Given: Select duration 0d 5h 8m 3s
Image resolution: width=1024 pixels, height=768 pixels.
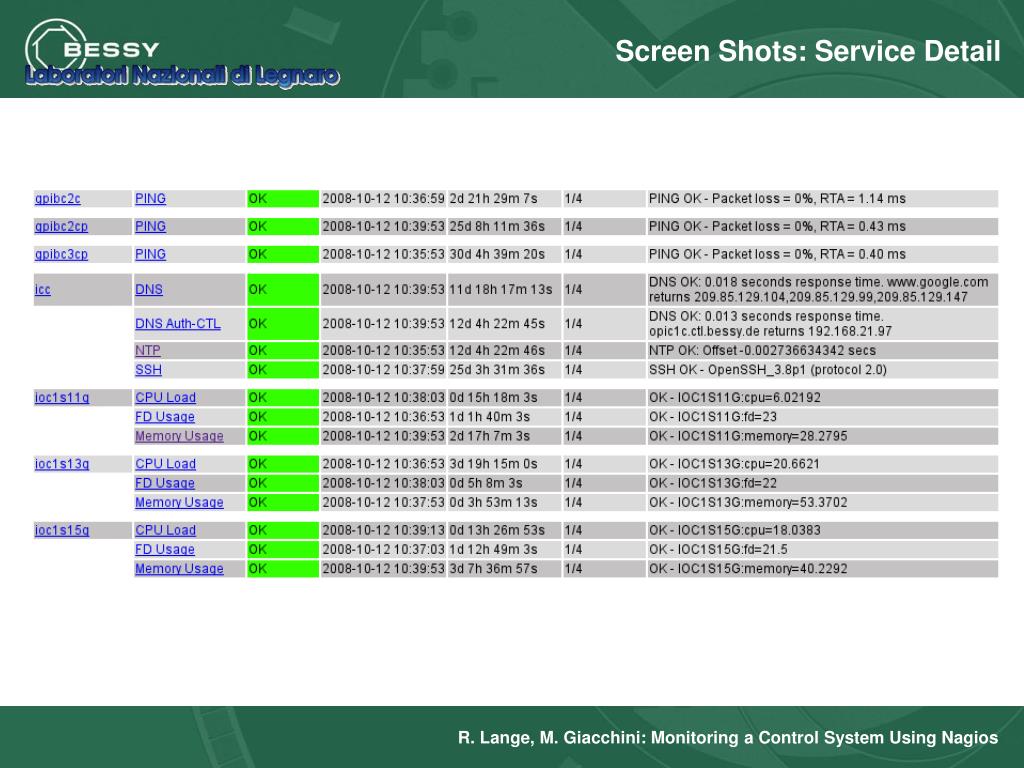Looking at the screenshot, I should [485, 483].
